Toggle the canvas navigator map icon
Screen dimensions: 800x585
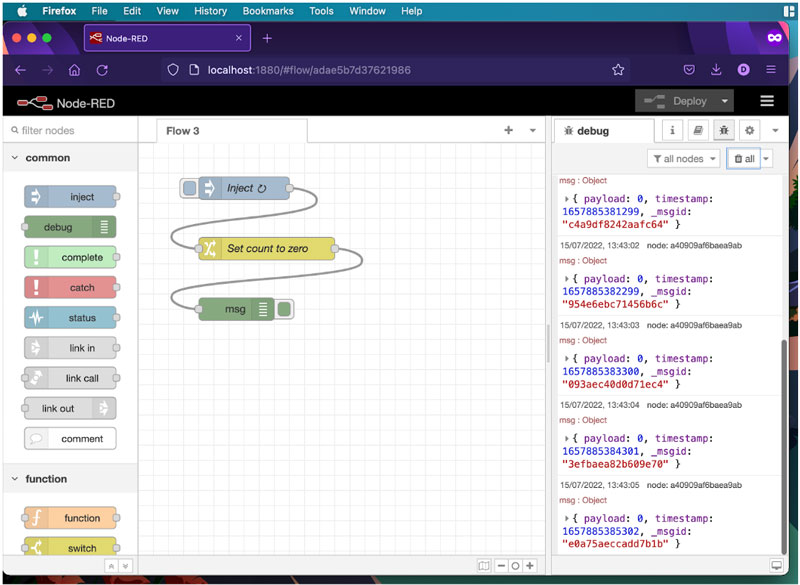[x=484, y=566]
